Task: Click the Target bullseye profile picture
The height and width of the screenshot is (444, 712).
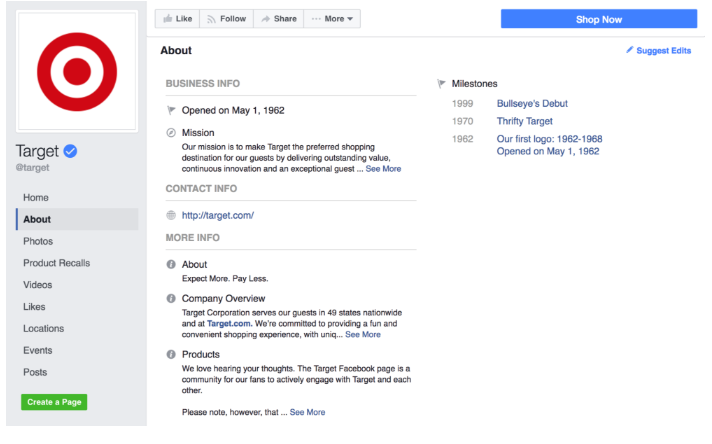Action: click(77, 70)
